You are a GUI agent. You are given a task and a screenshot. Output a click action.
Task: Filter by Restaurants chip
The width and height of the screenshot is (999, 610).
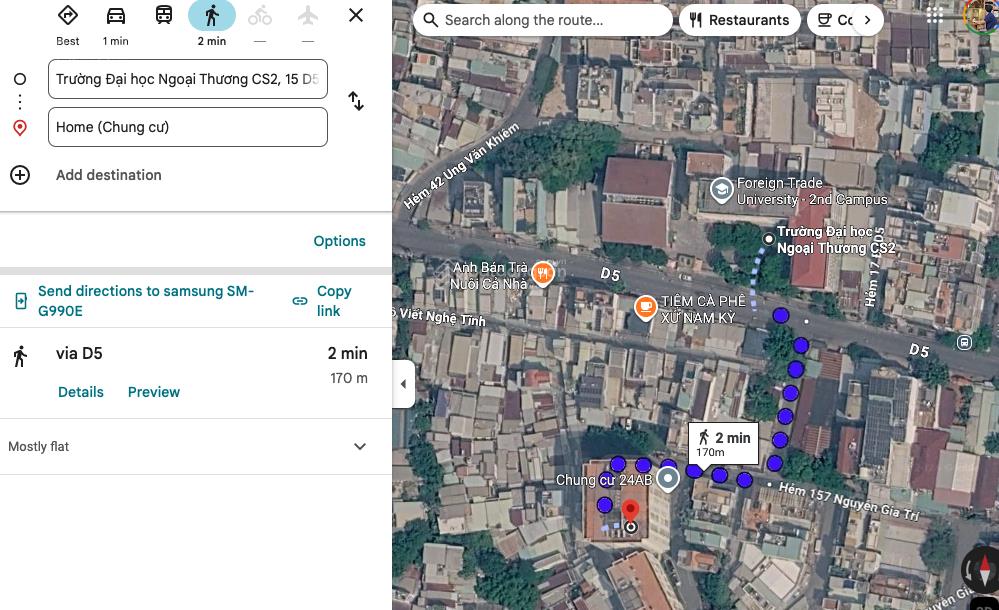point(740,20)
